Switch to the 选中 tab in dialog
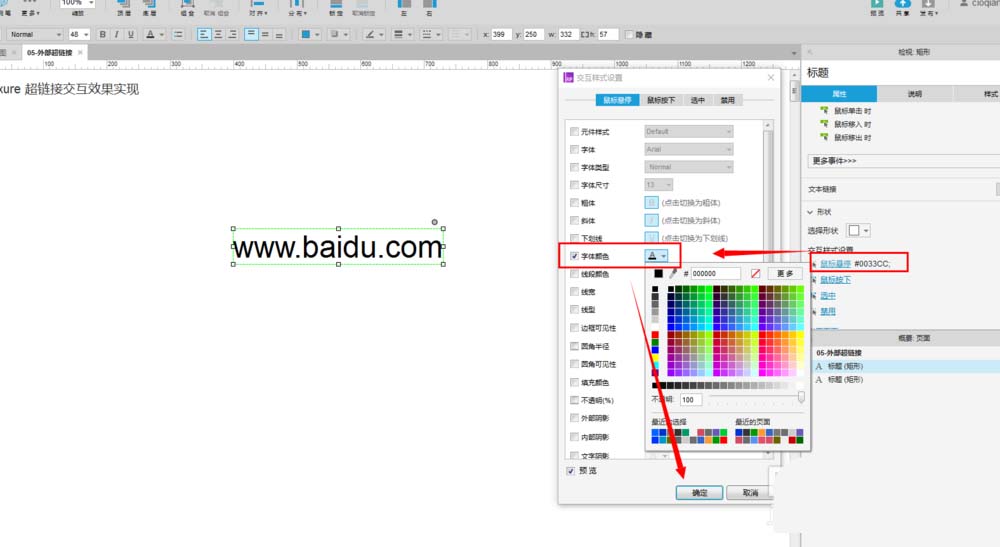Image resolution: width=1000 pixels, height=547 pixels. point(698,100)
